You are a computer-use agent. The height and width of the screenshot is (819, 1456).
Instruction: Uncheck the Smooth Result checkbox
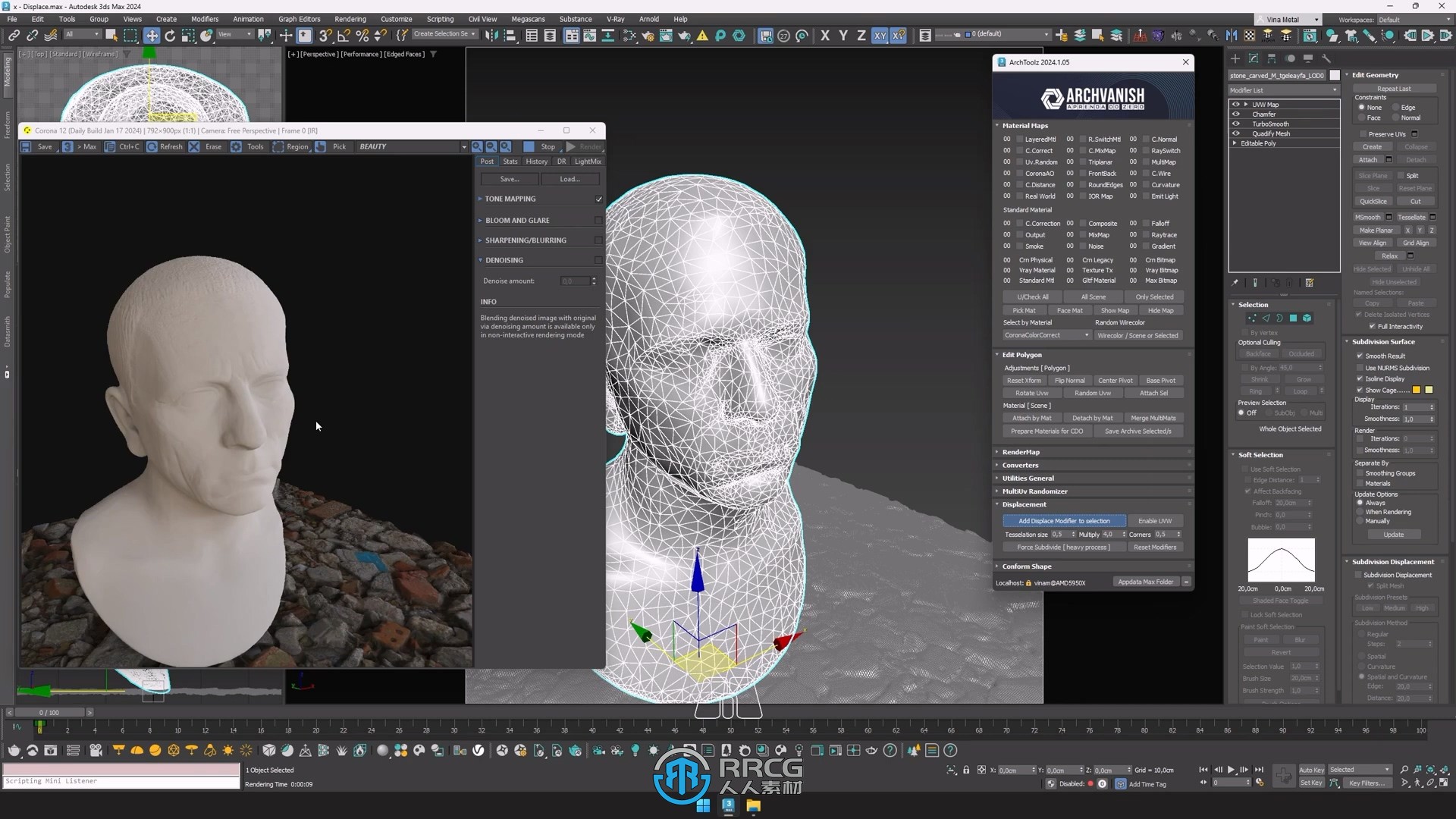pos(1360,356)
